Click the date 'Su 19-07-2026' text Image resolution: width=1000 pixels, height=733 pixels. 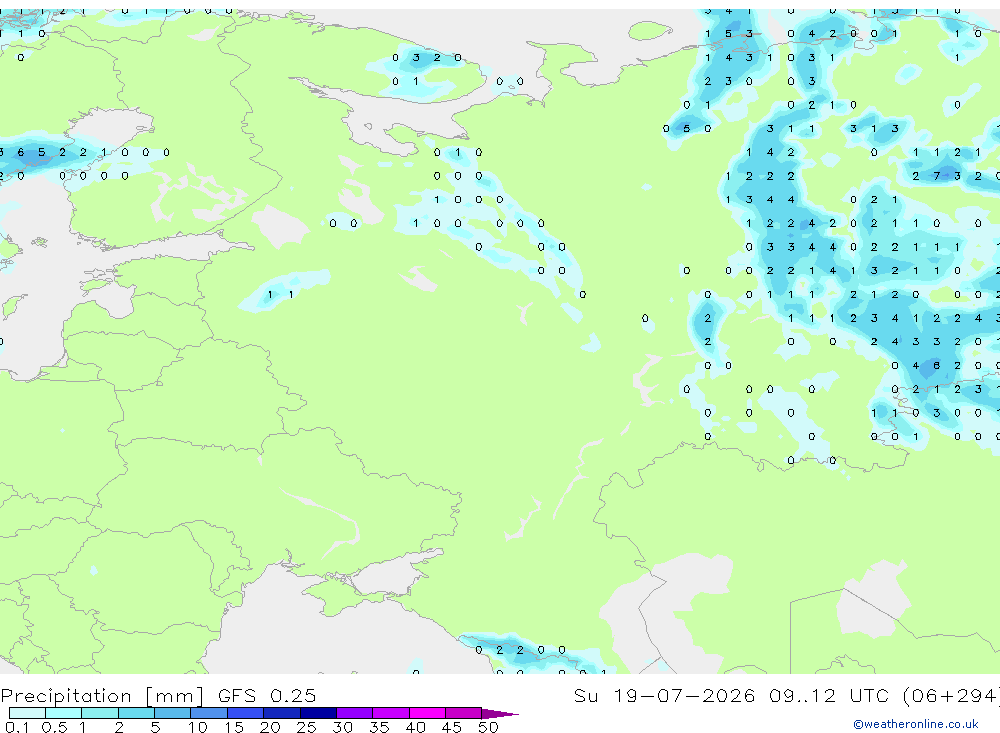point(664,695)
